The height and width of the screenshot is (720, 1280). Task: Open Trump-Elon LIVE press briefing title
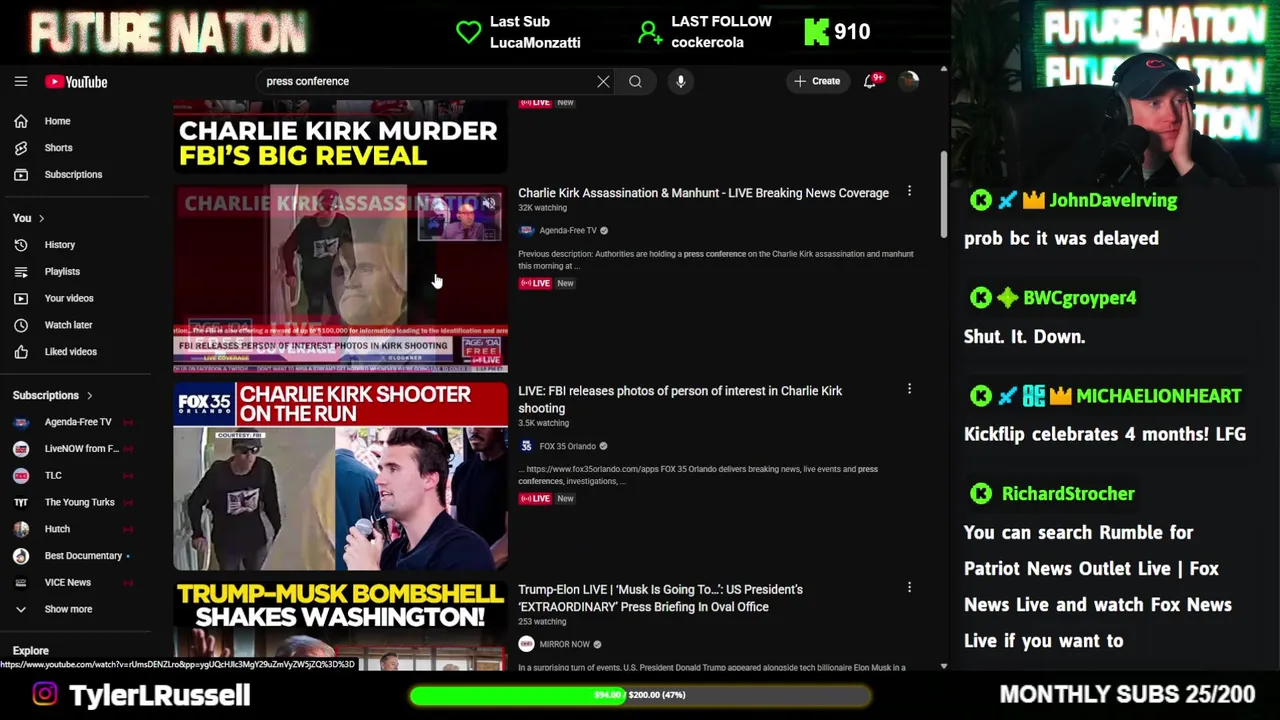point(660,598)
